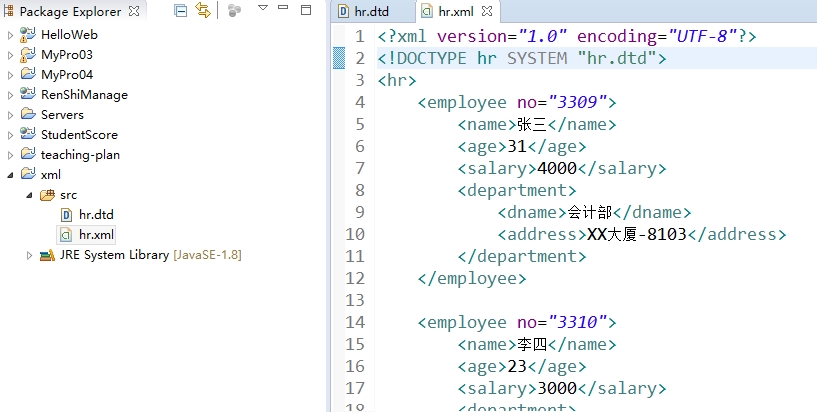Click the hr.dtd file icon in tree
This screenshot has width=817, height=412.
coord(66,215)
